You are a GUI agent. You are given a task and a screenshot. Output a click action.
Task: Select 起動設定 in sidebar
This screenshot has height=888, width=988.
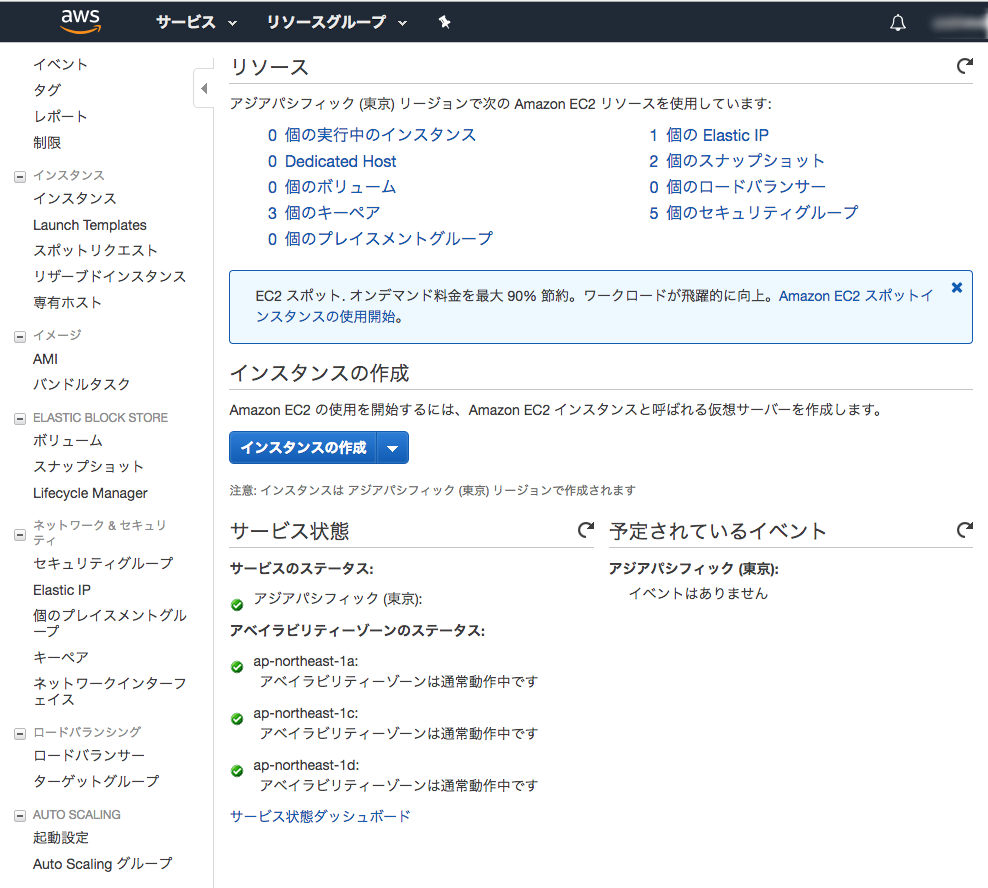click(61, 838)
